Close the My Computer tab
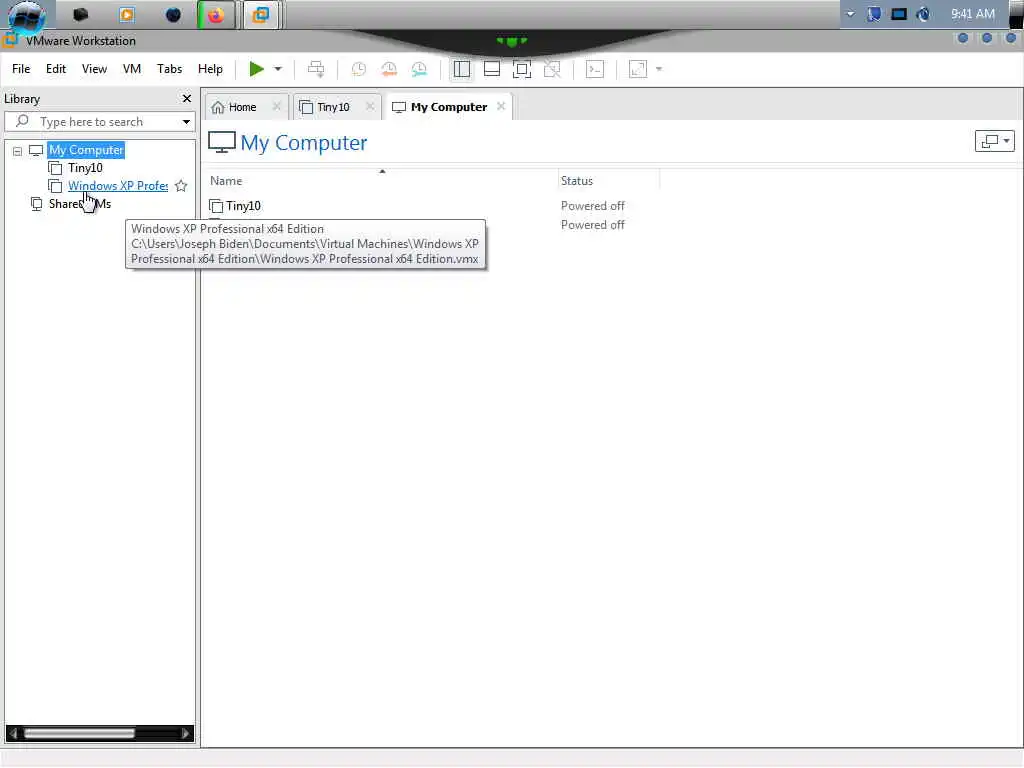Screen dimensions: 1024x768 (501, 106)
